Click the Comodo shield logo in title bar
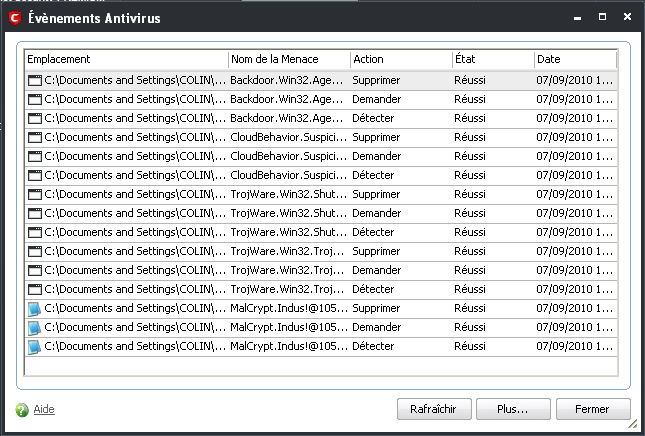 tap(15, 18)
